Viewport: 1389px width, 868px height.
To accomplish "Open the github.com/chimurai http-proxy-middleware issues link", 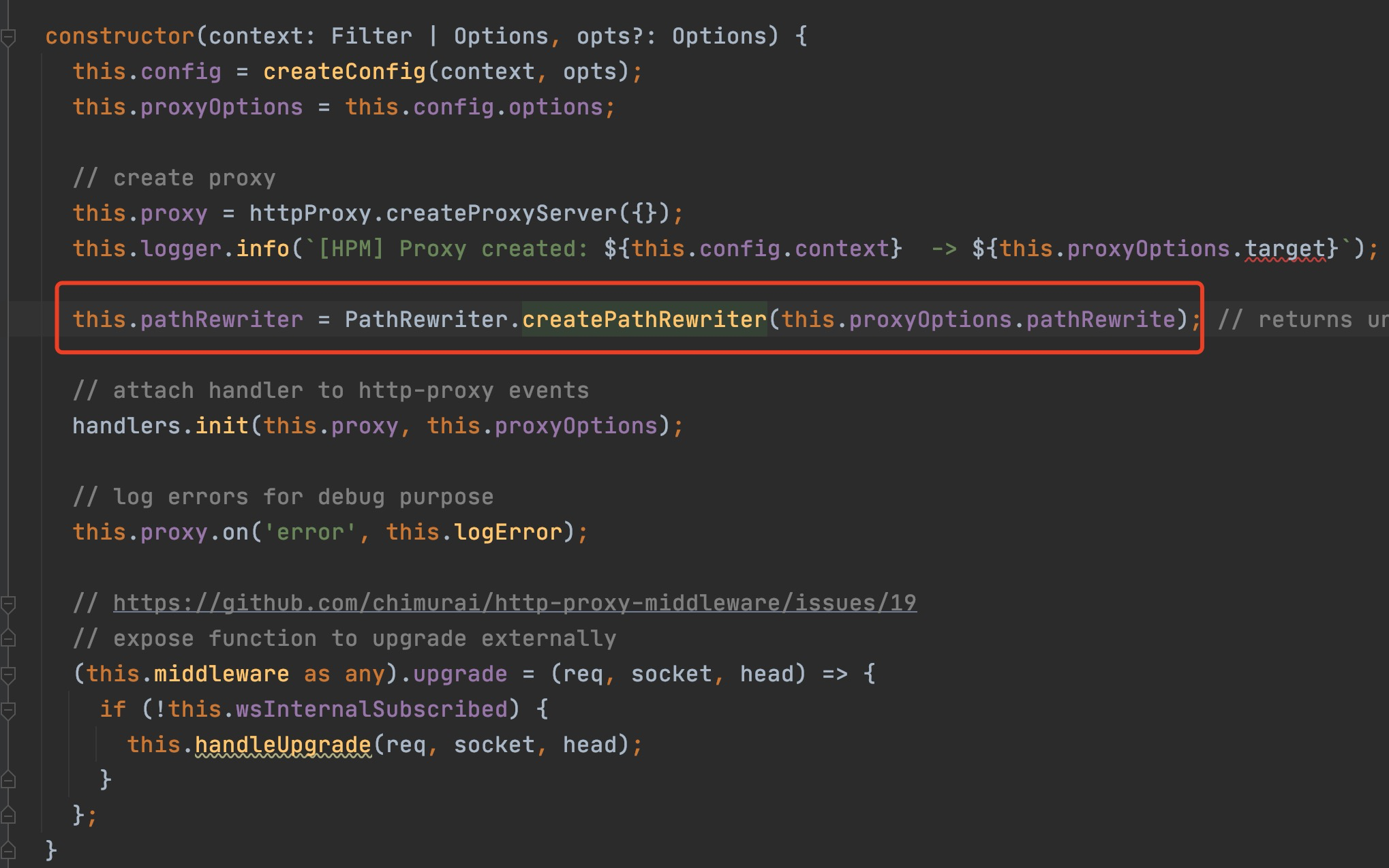I will click(515, 603).
